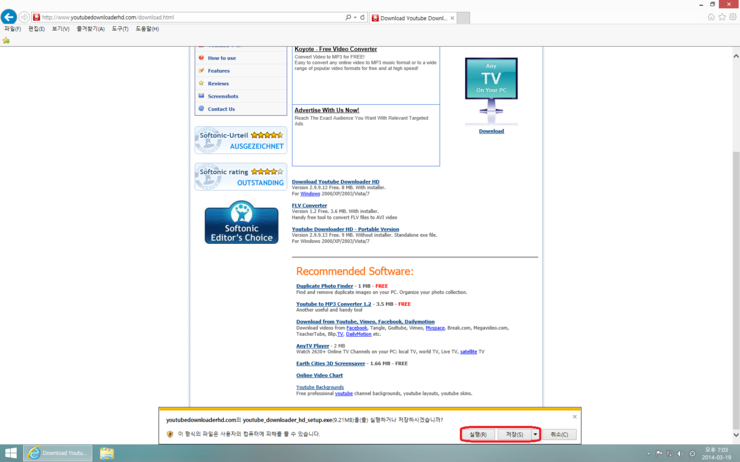Close the download notification bar
The image size is (740, 462).
point(574,417)
